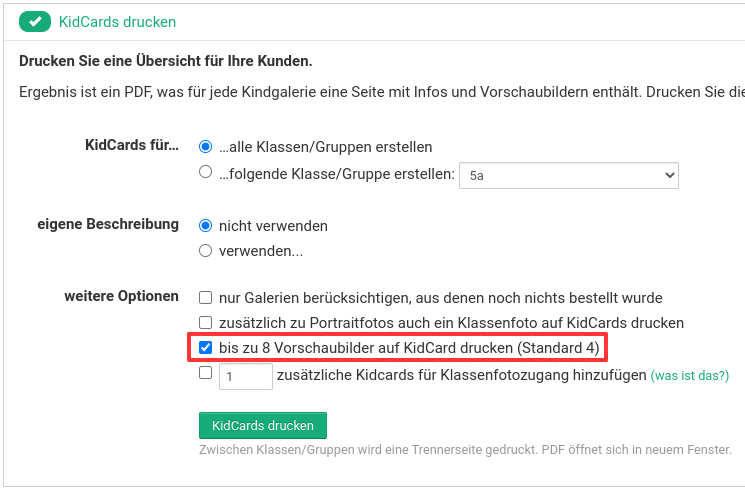Select the alle Klassen/Gruppen erstellen radio button
Screen dimensions: 745x491
tap(206, 146)
